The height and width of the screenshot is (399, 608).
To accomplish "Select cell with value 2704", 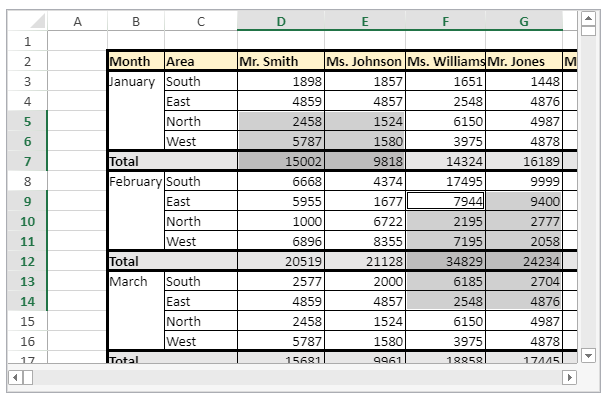I will point(524,281).
